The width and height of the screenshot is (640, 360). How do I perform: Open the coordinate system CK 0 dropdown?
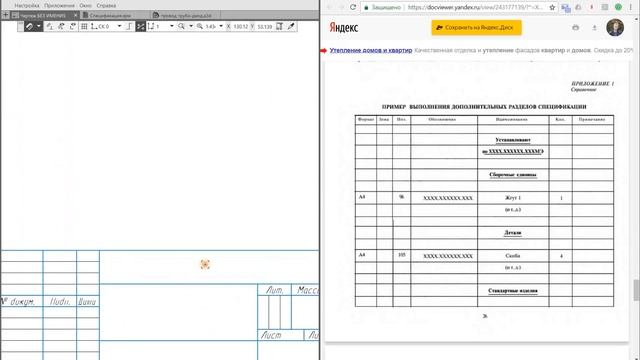tap(120, 26)
